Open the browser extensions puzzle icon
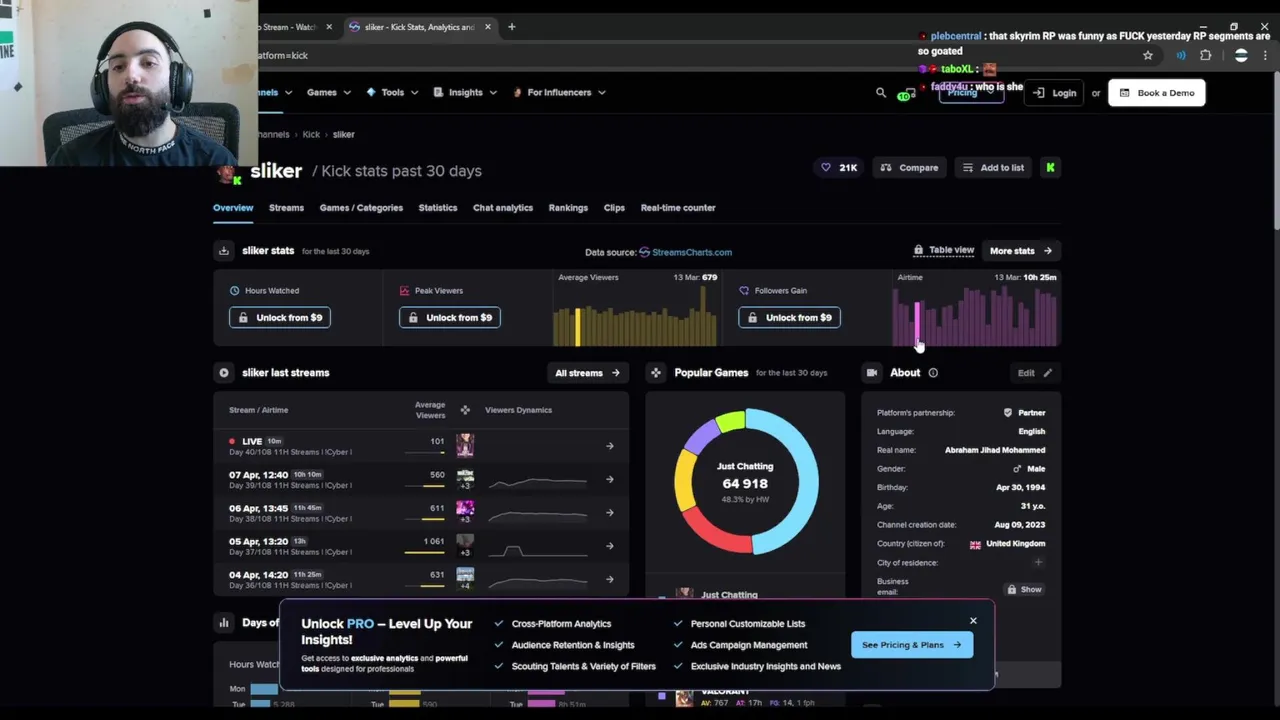The image size is (1280, 720). click(1206, 56)
